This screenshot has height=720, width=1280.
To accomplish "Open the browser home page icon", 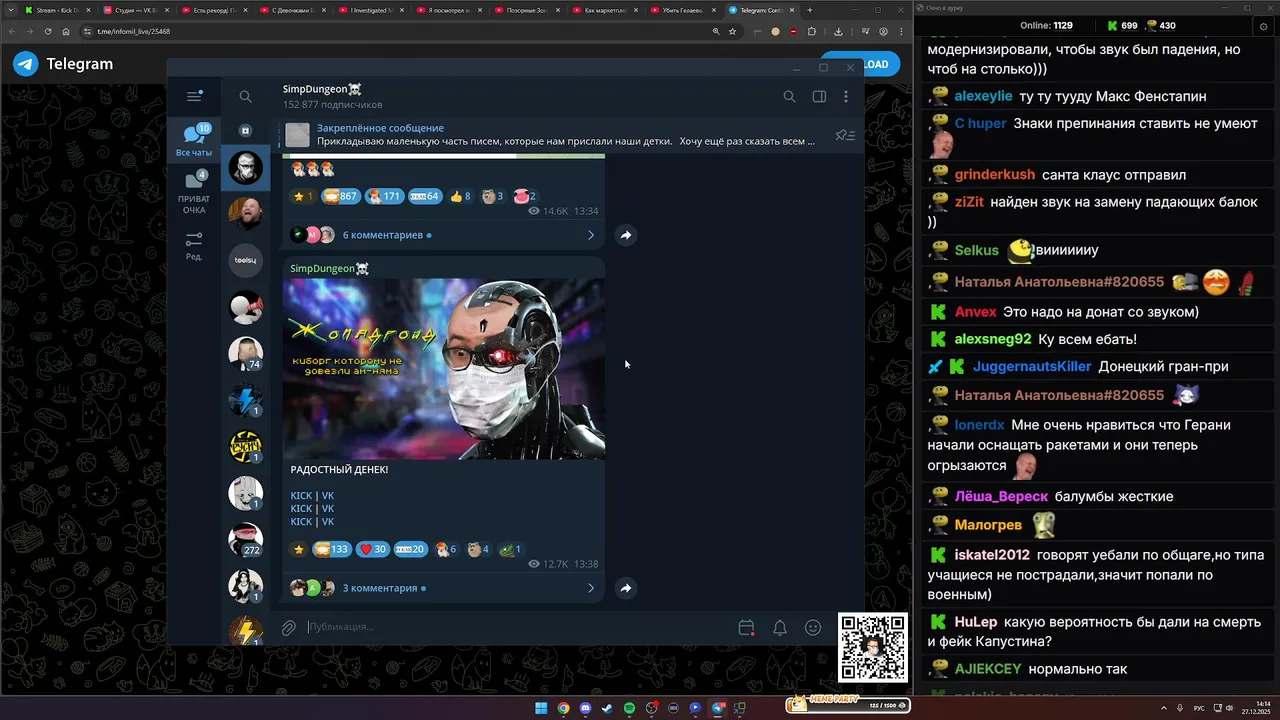I will pos(65,31).
